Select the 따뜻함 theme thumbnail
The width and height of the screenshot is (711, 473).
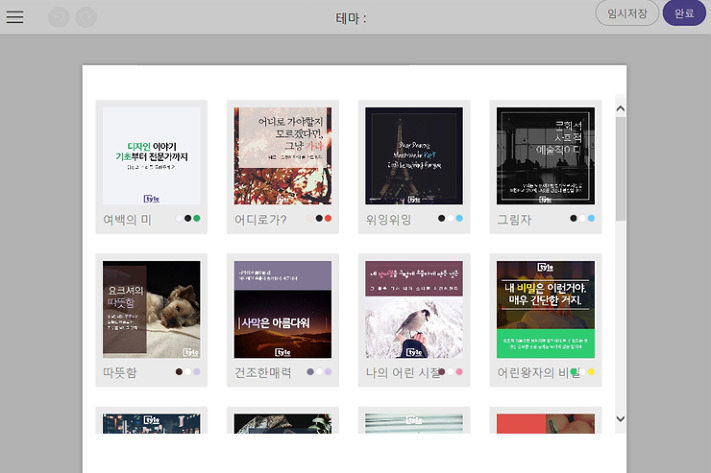pyautogui.click(x=151, y=309)
